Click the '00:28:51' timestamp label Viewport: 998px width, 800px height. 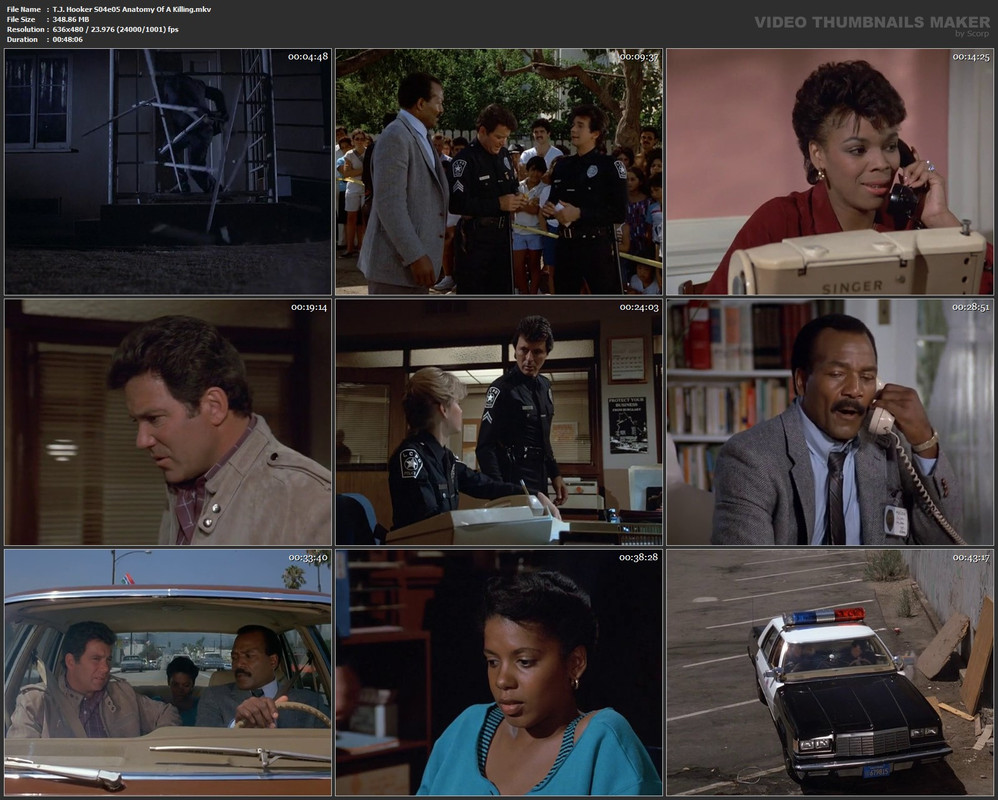click(x=971, y=307)
